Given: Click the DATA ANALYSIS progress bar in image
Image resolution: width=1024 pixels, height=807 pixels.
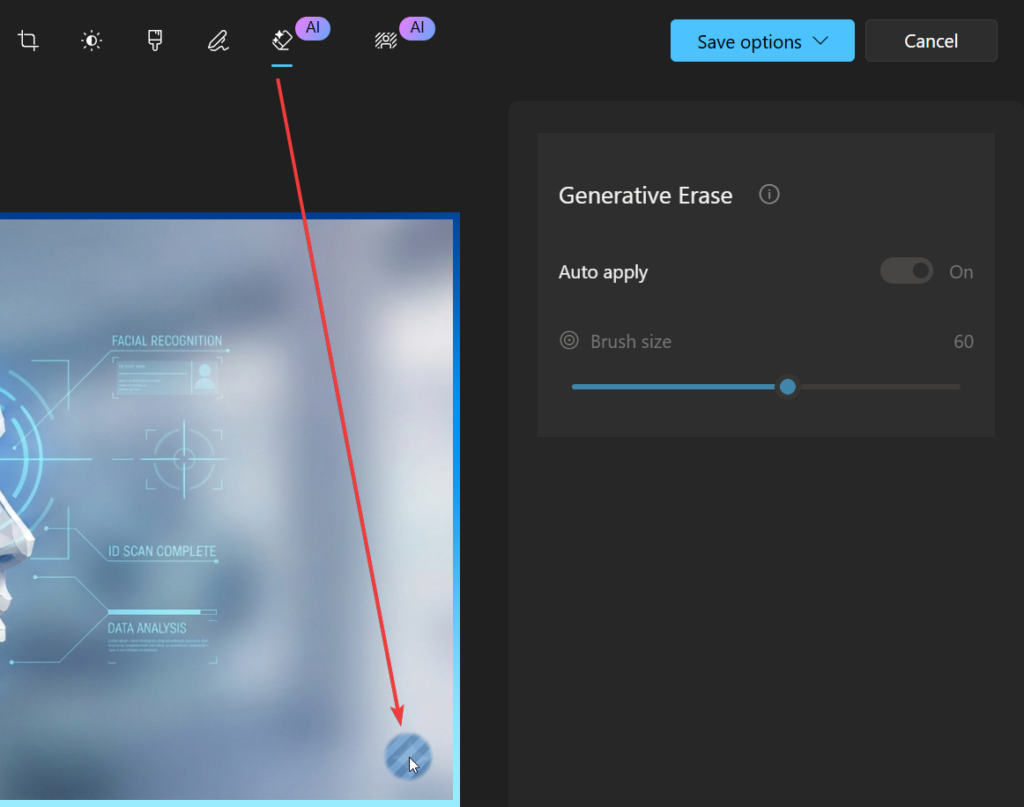Looking at the screenshot, I should 161,611.
